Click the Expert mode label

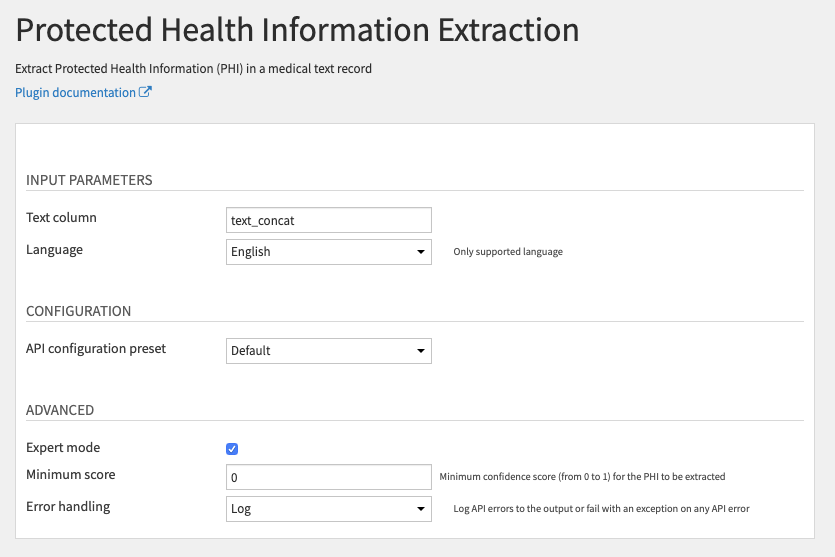click(x=63, y=447)
